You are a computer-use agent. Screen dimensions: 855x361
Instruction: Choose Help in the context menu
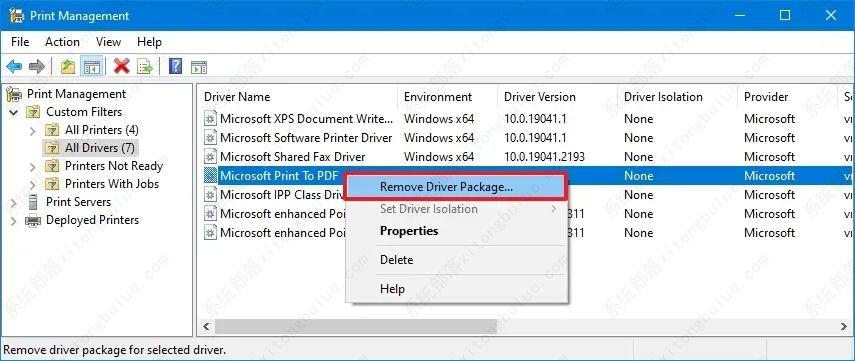point(456,289)
